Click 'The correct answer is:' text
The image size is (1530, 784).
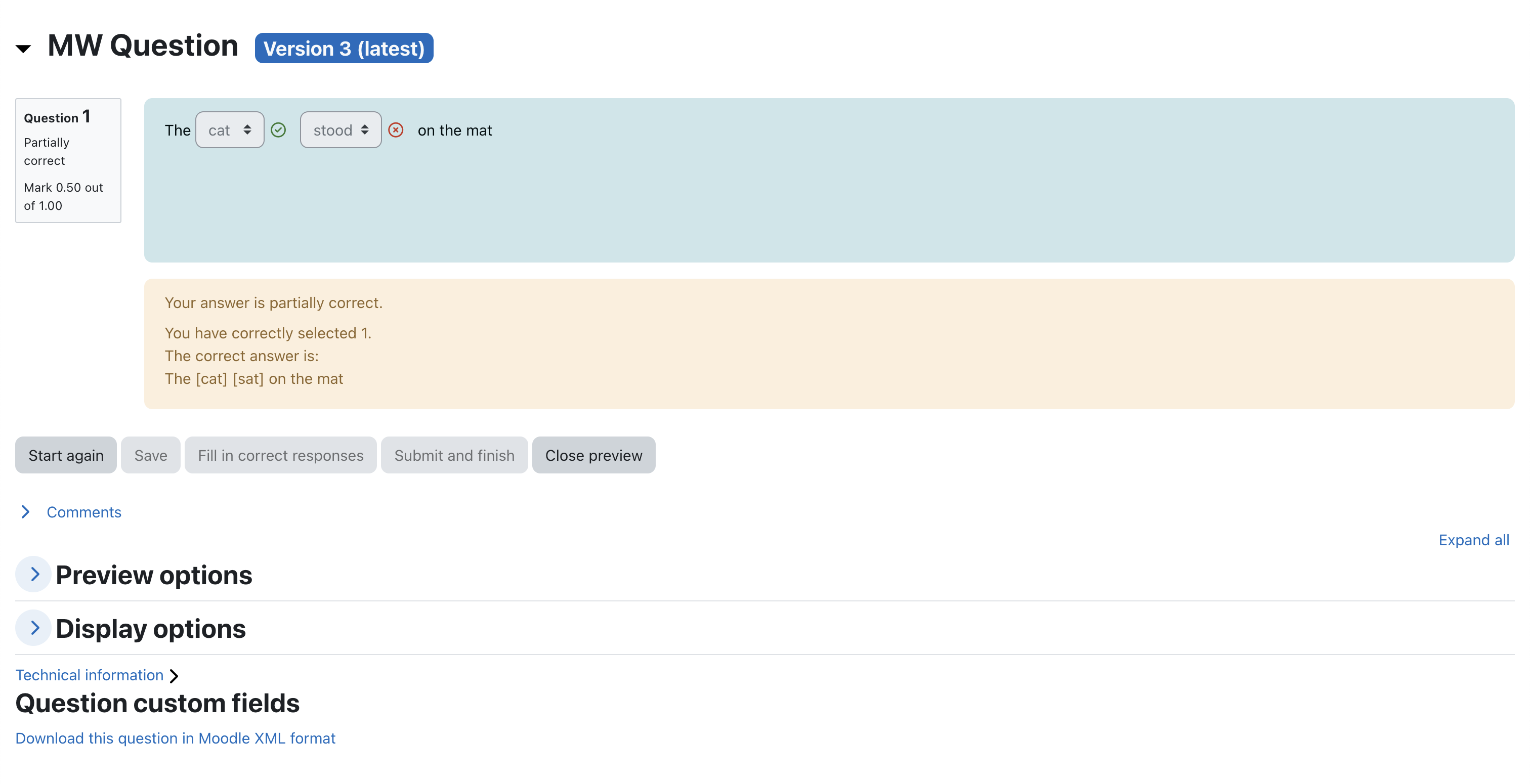241,357
